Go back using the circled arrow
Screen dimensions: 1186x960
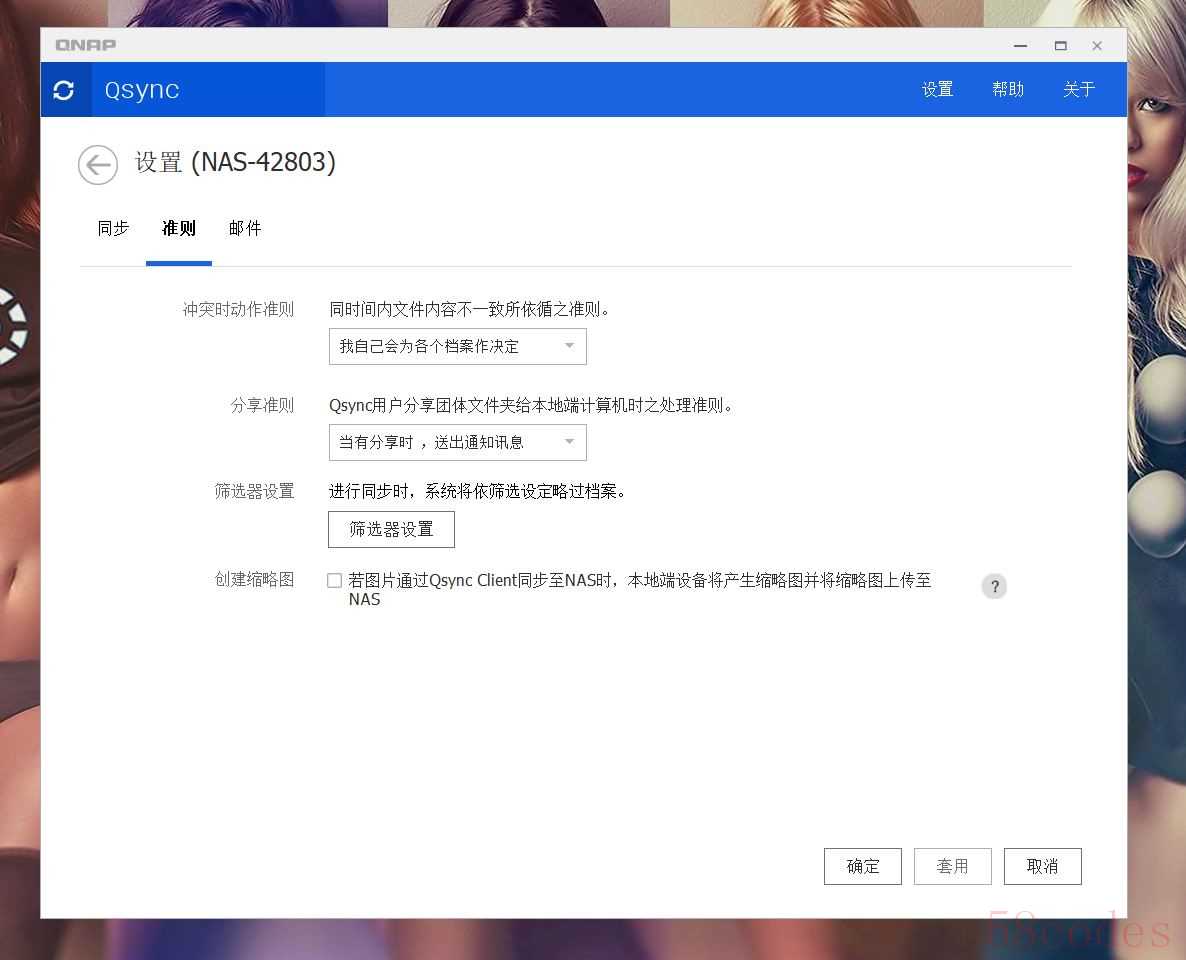pyautogui.click(x=98, y=165)
